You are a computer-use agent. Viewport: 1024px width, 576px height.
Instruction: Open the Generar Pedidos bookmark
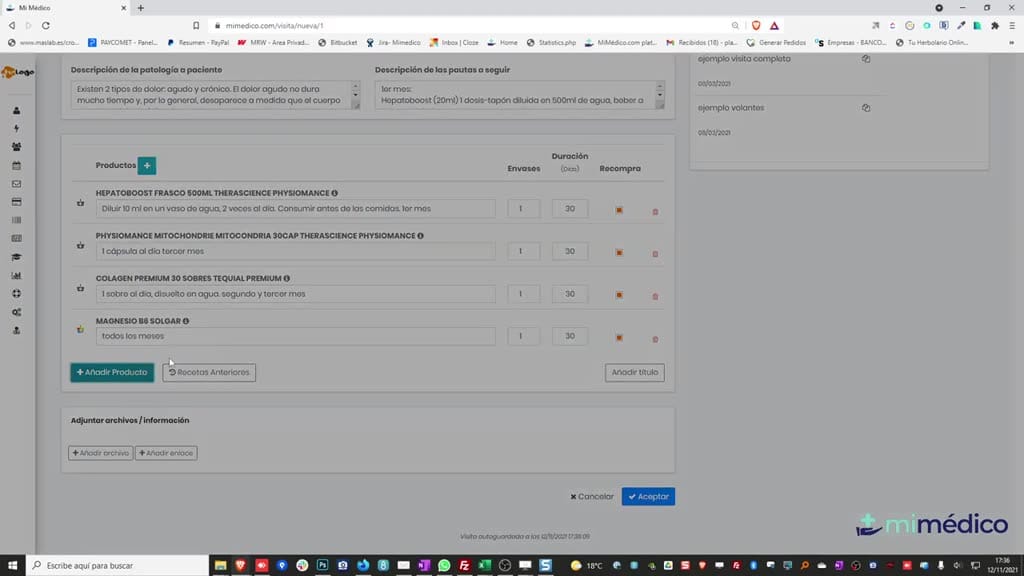click(x=776, y=42)
